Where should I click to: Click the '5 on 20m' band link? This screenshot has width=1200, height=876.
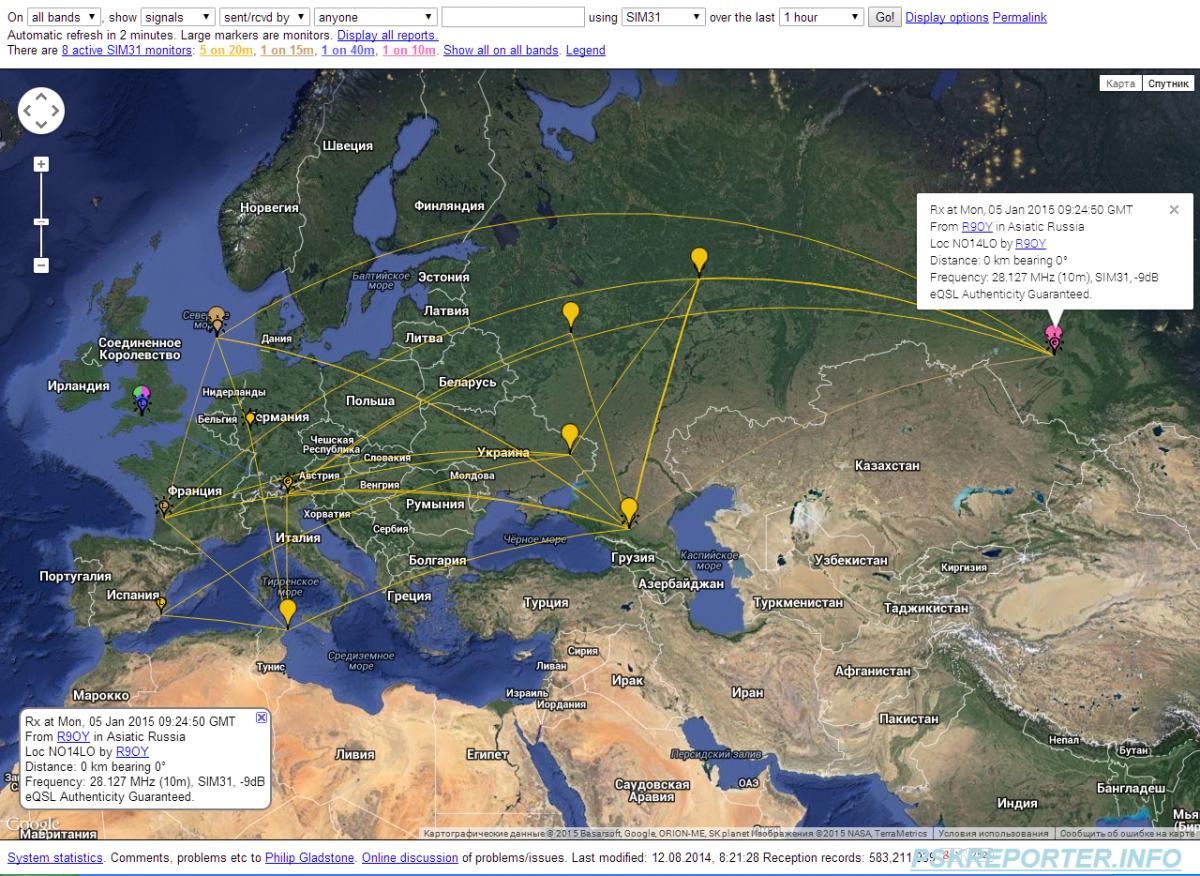tap(226, 50)
